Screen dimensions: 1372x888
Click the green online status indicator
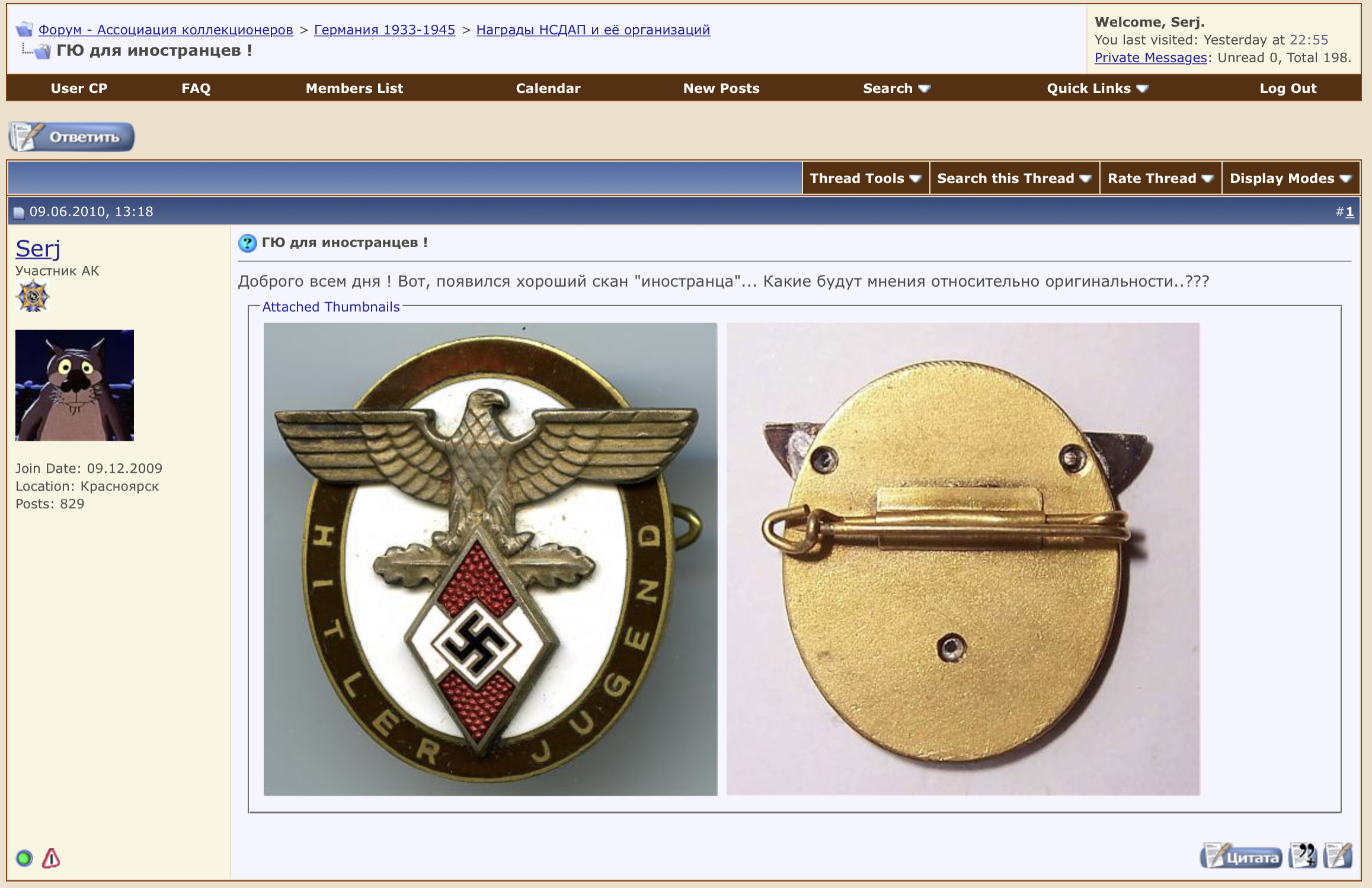coord(24,858)
